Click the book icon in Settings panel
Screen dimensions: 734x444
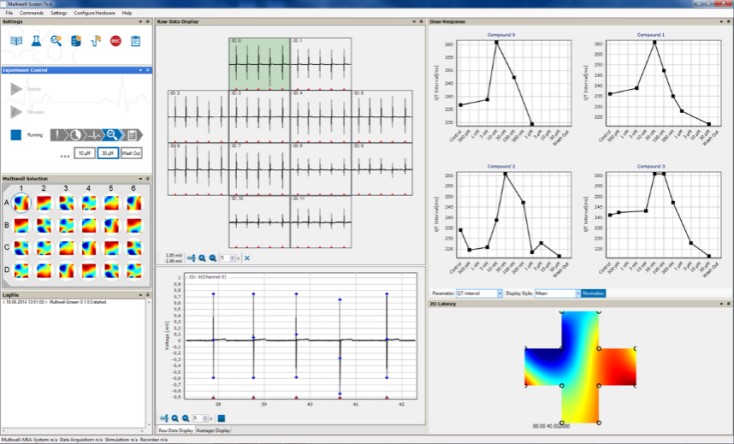pyautogui.click(x=16, y=41)
